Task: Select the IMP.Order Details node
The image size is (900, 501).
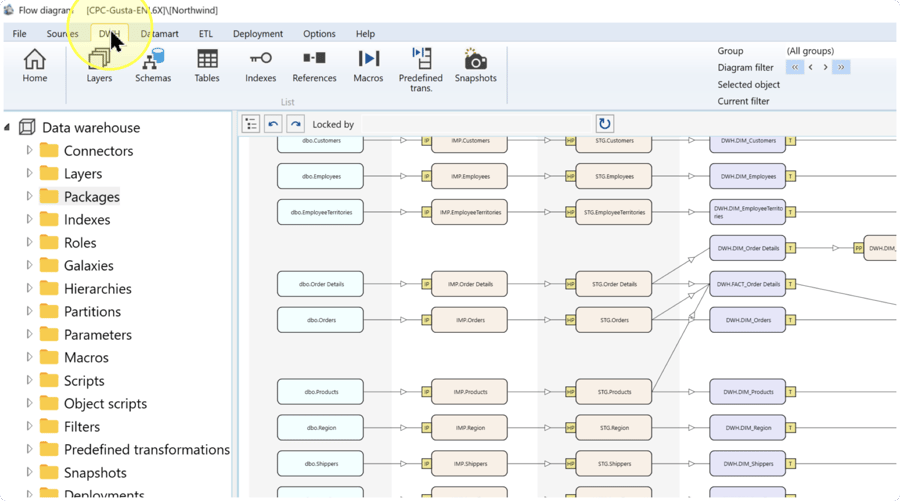Action: (470, 284)
